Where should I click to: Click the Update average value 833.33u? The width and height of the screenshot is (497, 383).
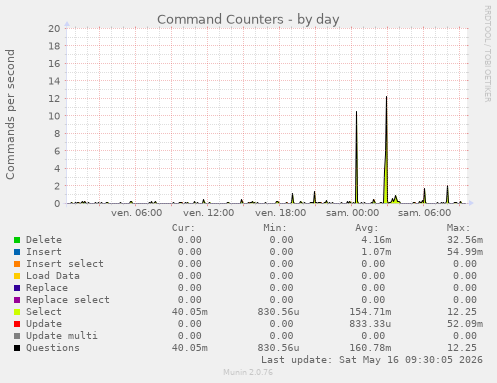click(370, 324)
